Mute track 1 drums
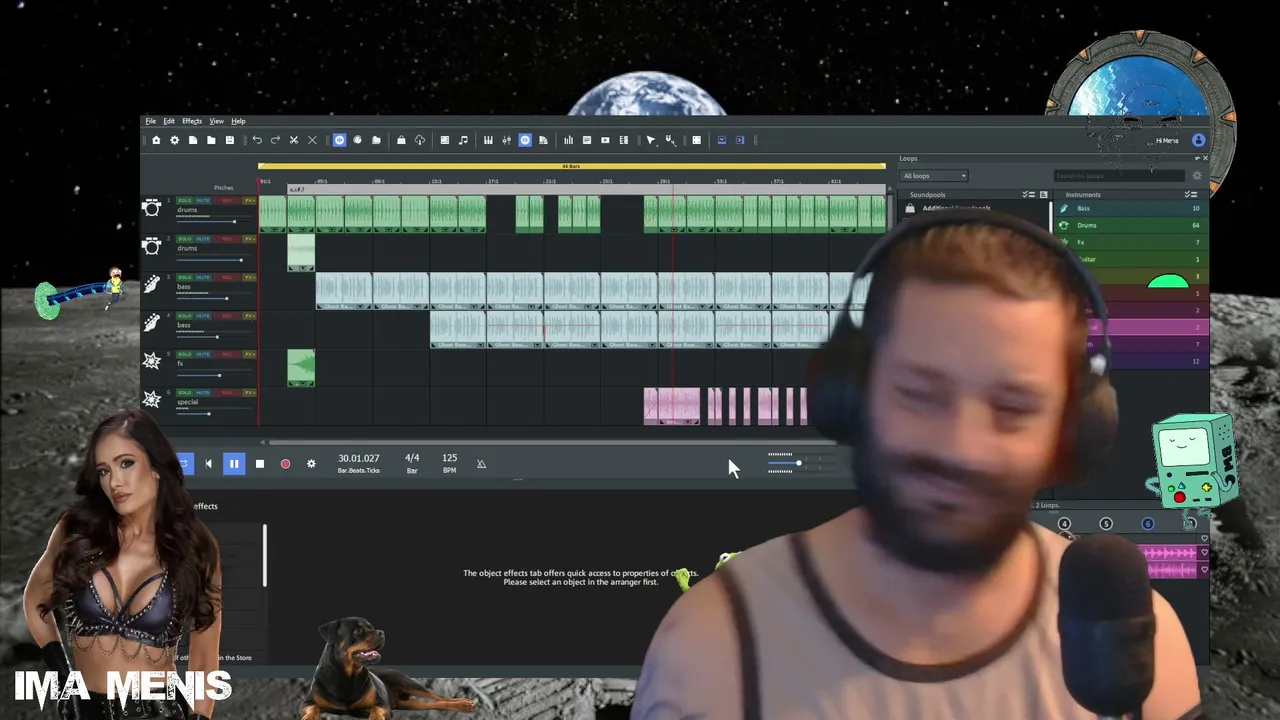Viewport: 1280px width, 720px height. pos(203,201)
